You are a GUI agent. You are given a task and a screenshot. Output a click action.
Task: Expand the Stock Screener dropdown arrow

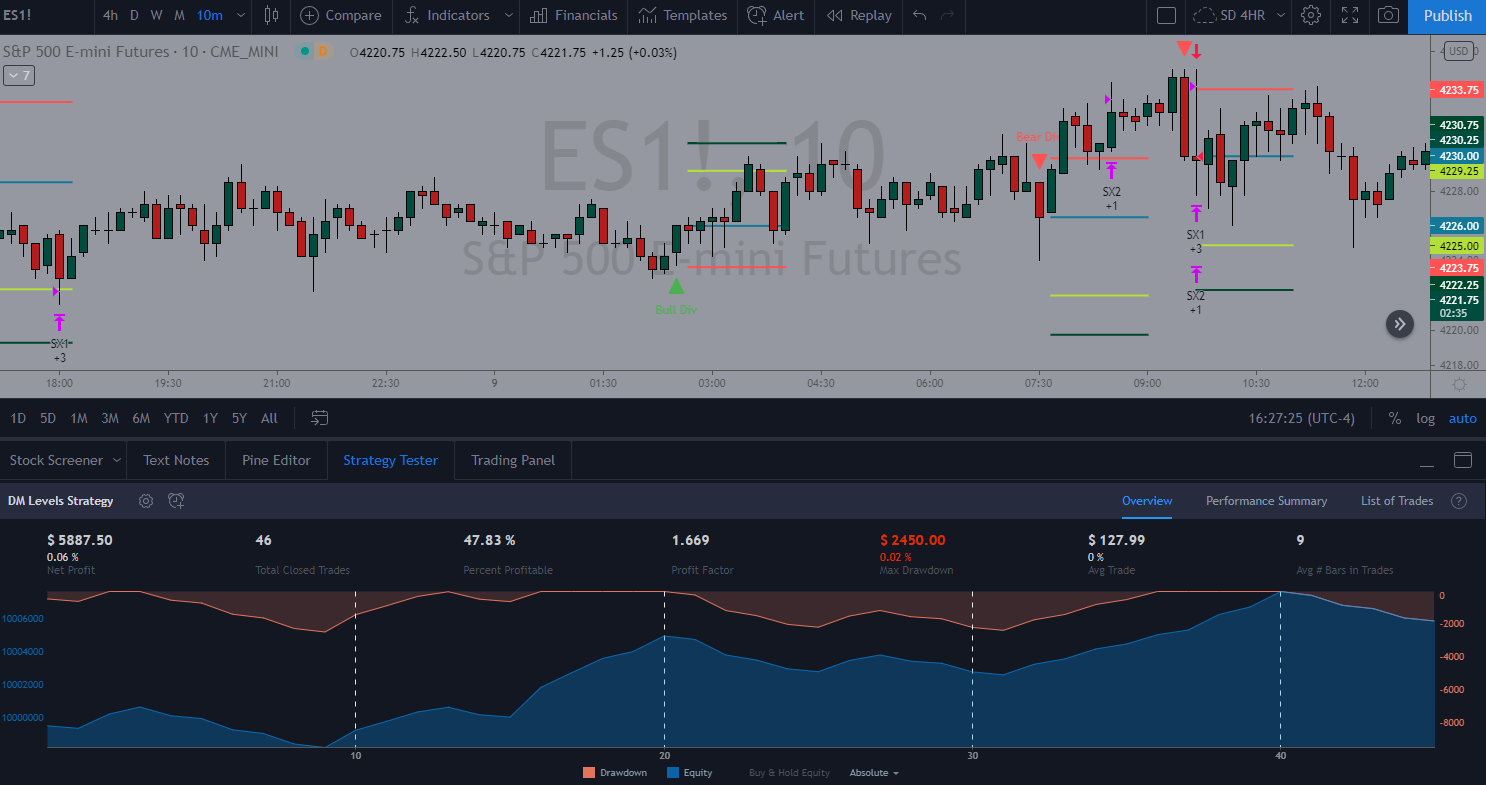(x=117, y=460)
